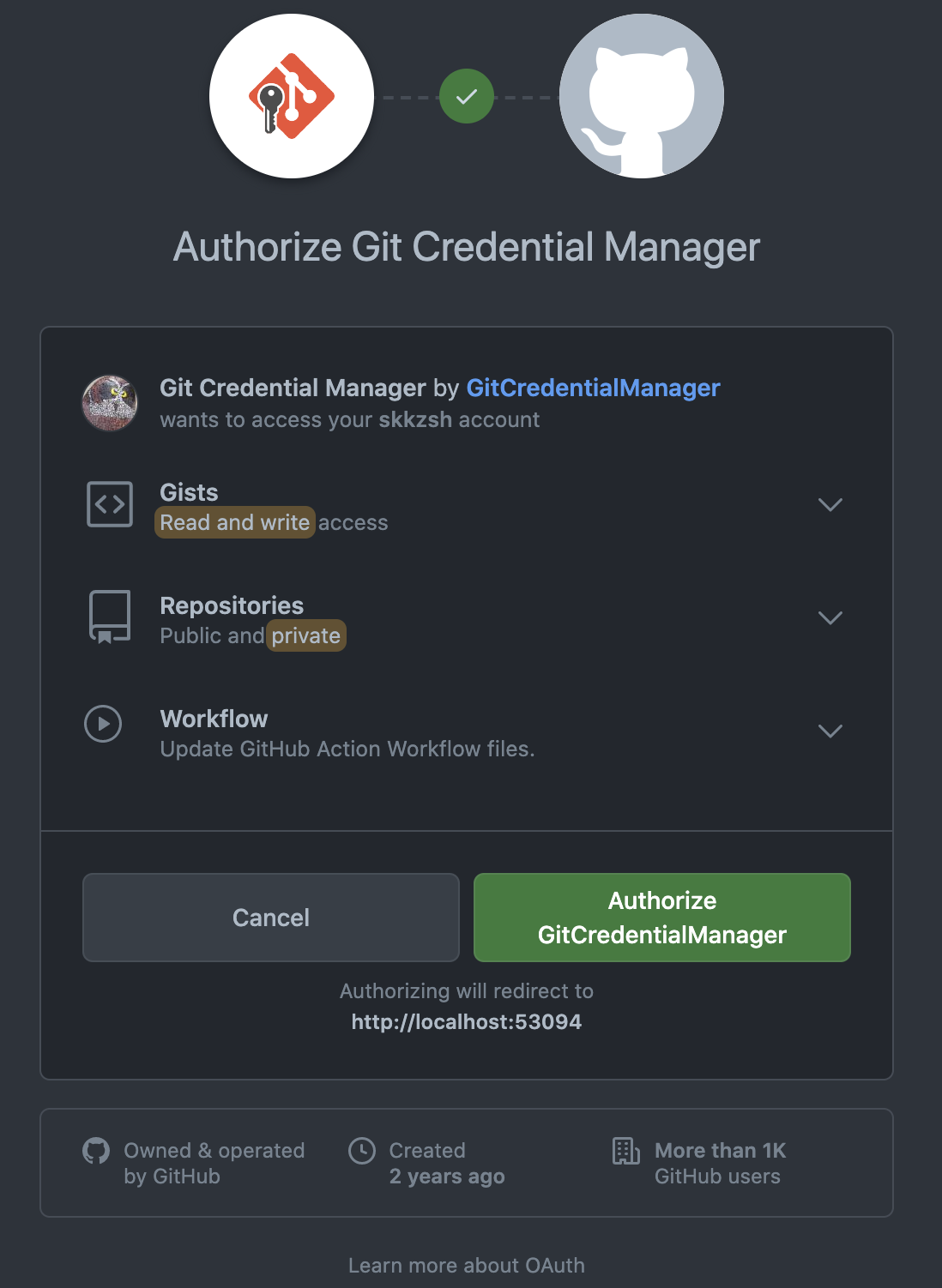
Task: Open the Learn more about OAuth link
Action: click(466, 1265)
